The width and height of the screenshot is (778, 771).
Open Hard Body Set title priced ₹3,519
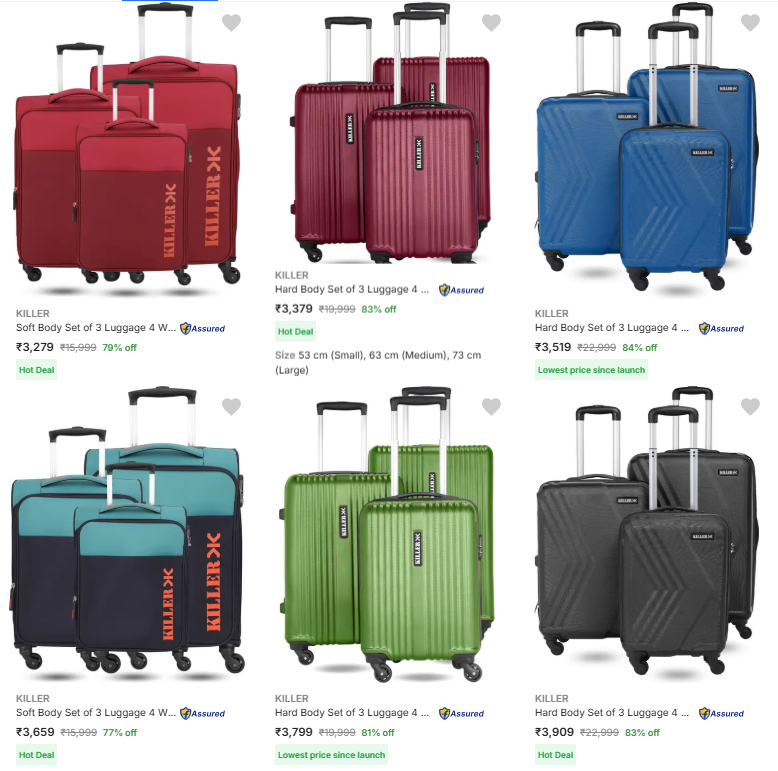click(x=612, y=328)
